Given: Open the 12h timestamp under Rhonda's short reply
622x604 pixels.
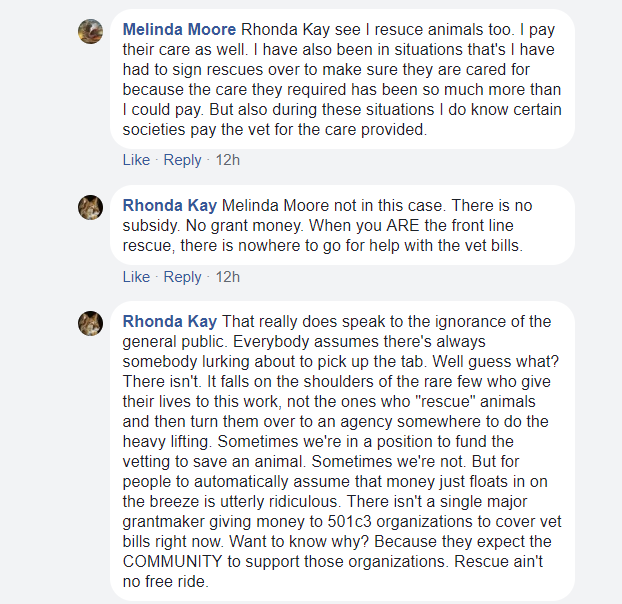Looking at the screenshot, I should [x=228, y=277].
